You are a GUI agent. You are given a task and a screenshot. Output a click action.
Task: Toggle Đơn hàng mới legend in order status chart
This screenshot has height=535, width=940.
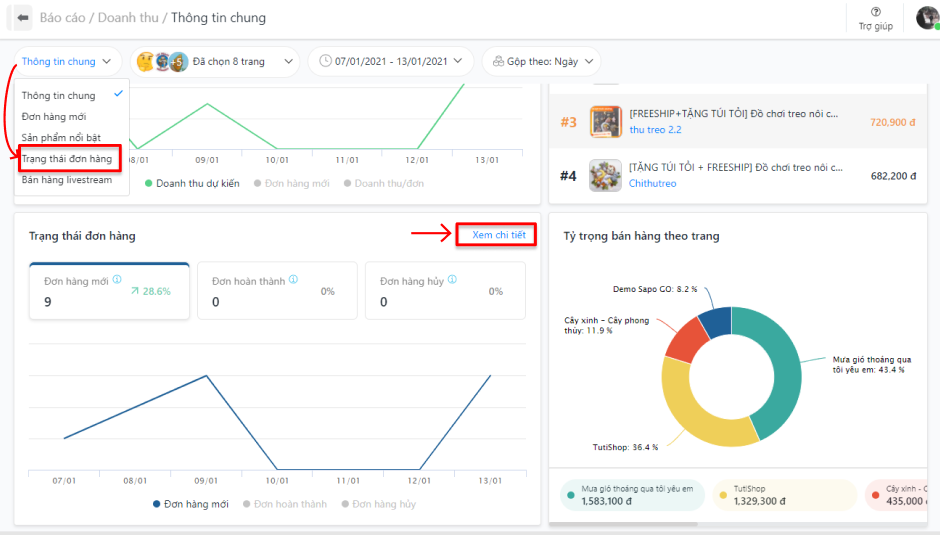pyautogui.click(x=191, y=504)
